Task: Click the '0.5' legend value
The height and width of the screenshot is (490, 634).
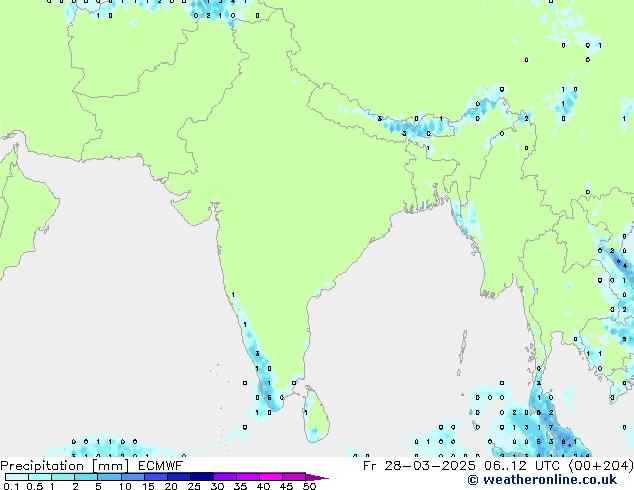Action: pyautogui.click(x=35, y=486)
